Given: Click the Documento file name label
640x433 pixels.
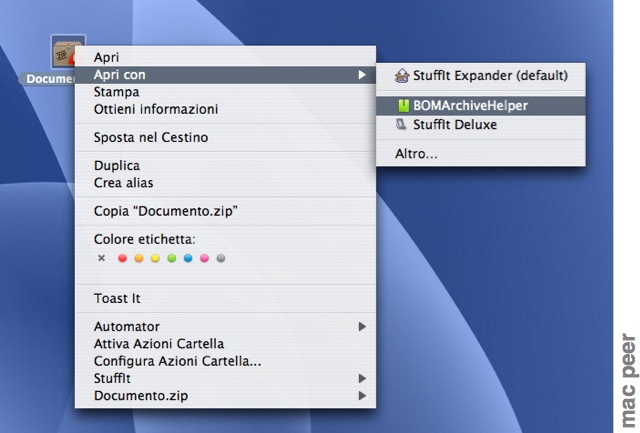Looking at the screenshot, I should (x=48, y=79).
